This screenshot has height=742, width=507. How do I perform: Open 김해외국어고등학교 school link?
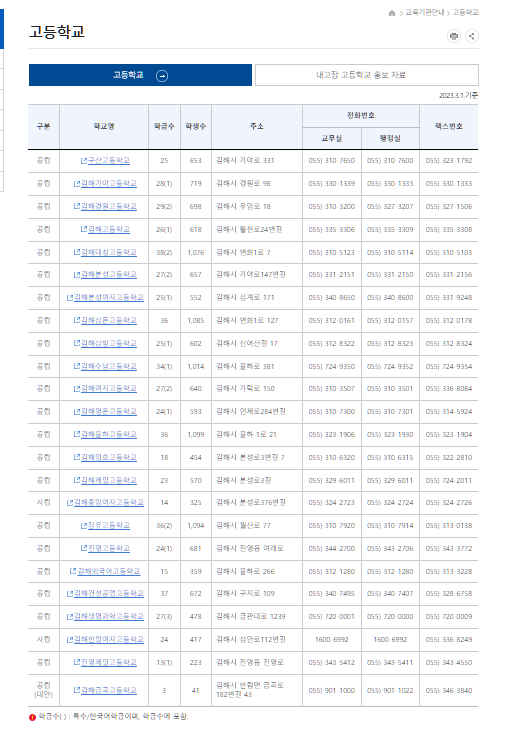coord(108,572)
